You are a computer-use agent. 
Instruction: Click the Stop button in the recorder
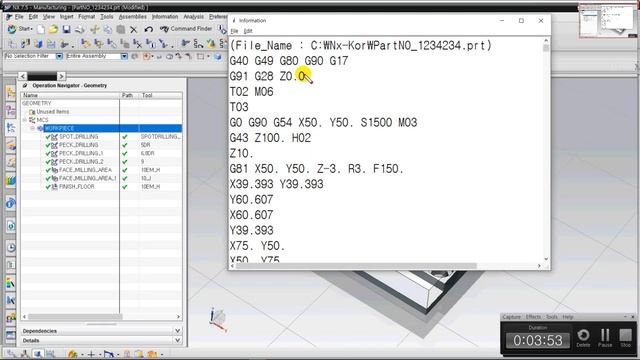coord(625,338)
